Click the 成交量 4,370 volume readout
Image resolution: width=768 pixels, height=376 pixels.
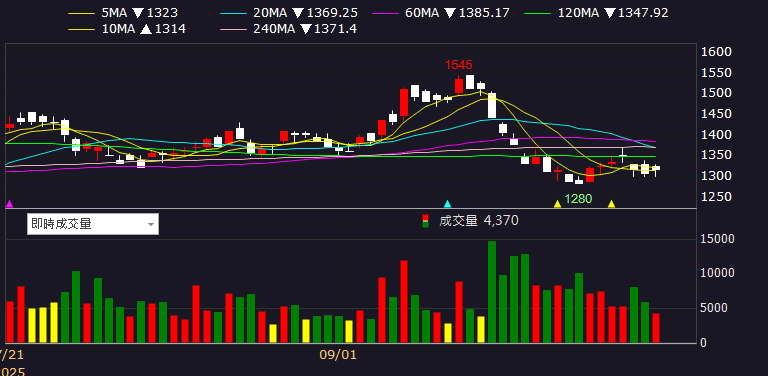[479, 221]
